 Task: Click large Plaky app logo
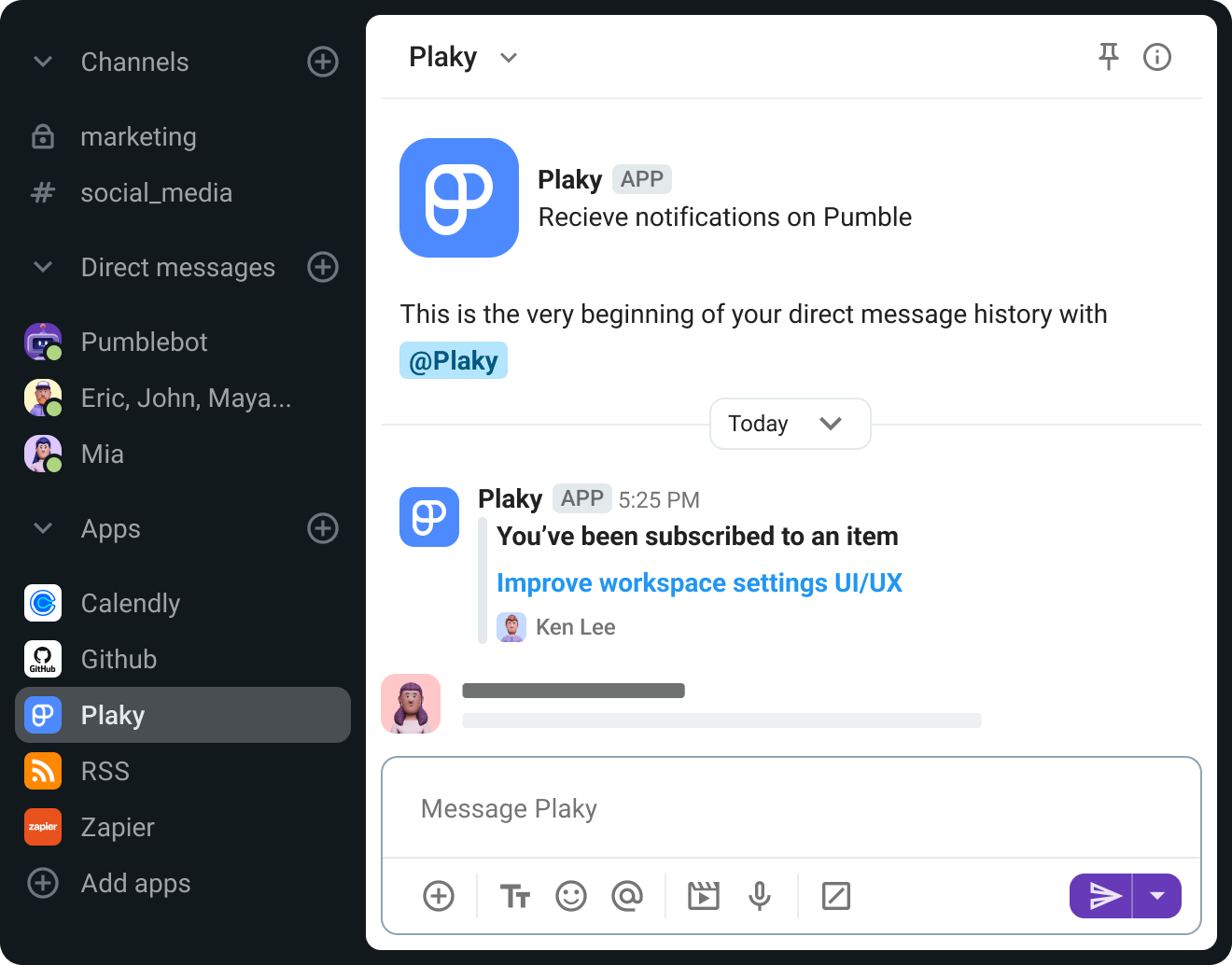[x=459, y=198]
